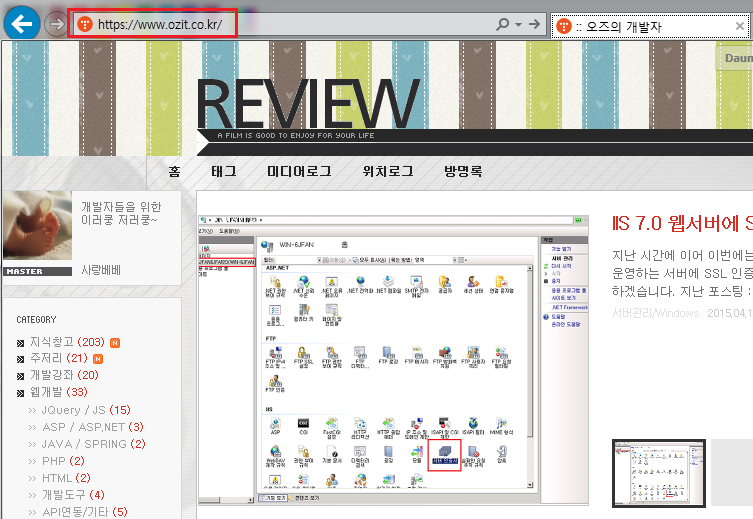Click the WIN-6JFAN server icon in IIS header
The height and width of the screenshot is (519, 753).
267,246
